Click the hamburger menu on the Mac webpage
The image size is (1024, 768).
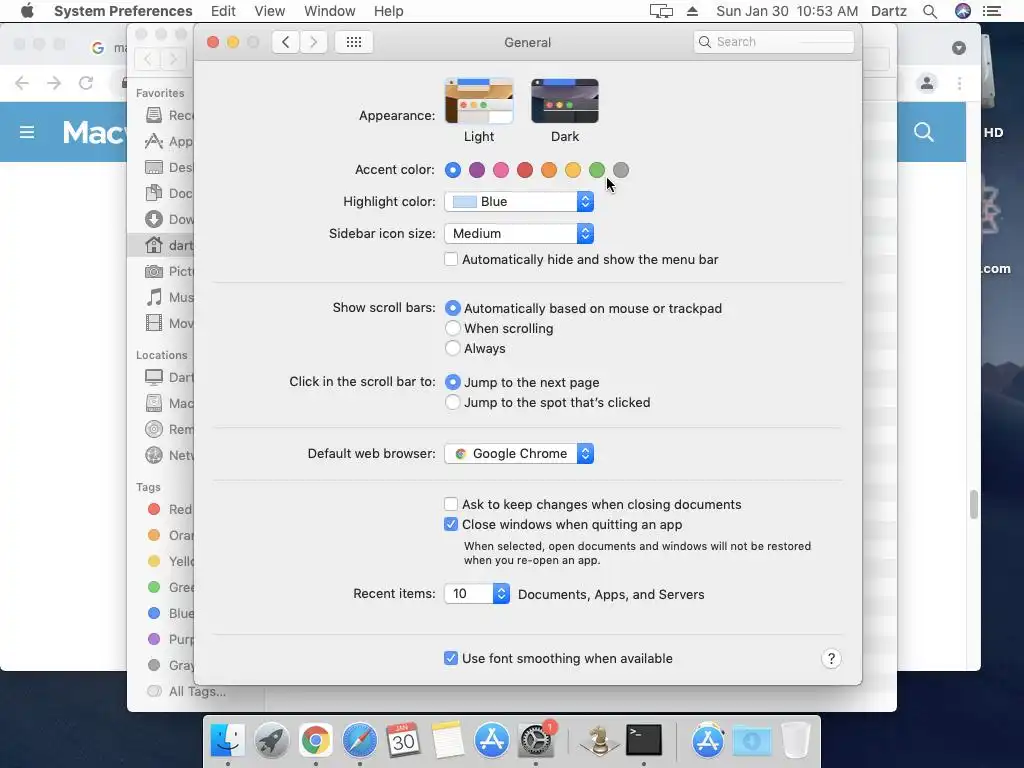point(27,133)
